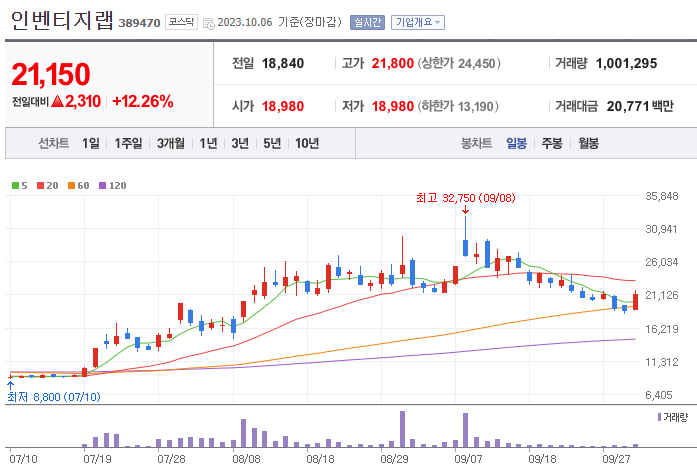Click the trading volume 1,001,295
This screenshot has height=476, width=697.
(626, 64)
